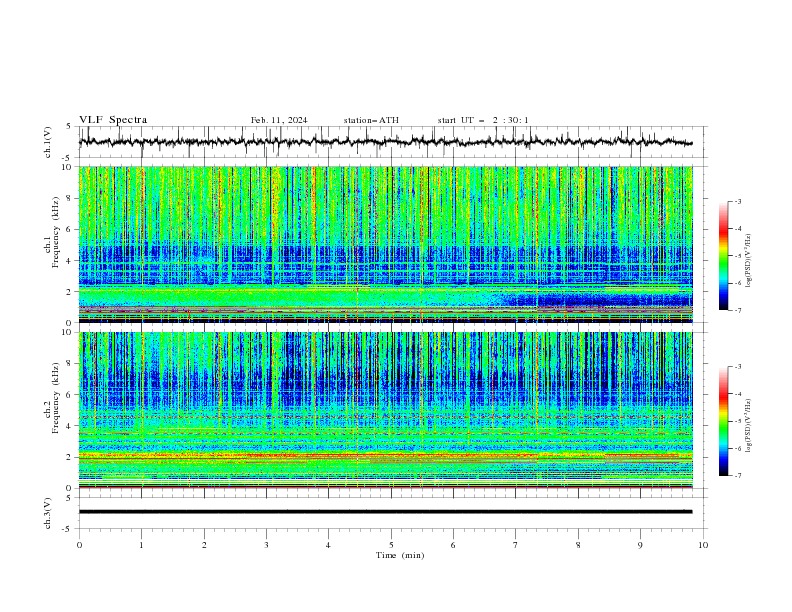Click the "10" tick on the time axis
The image size is (792, 612).
coord(703,545)
